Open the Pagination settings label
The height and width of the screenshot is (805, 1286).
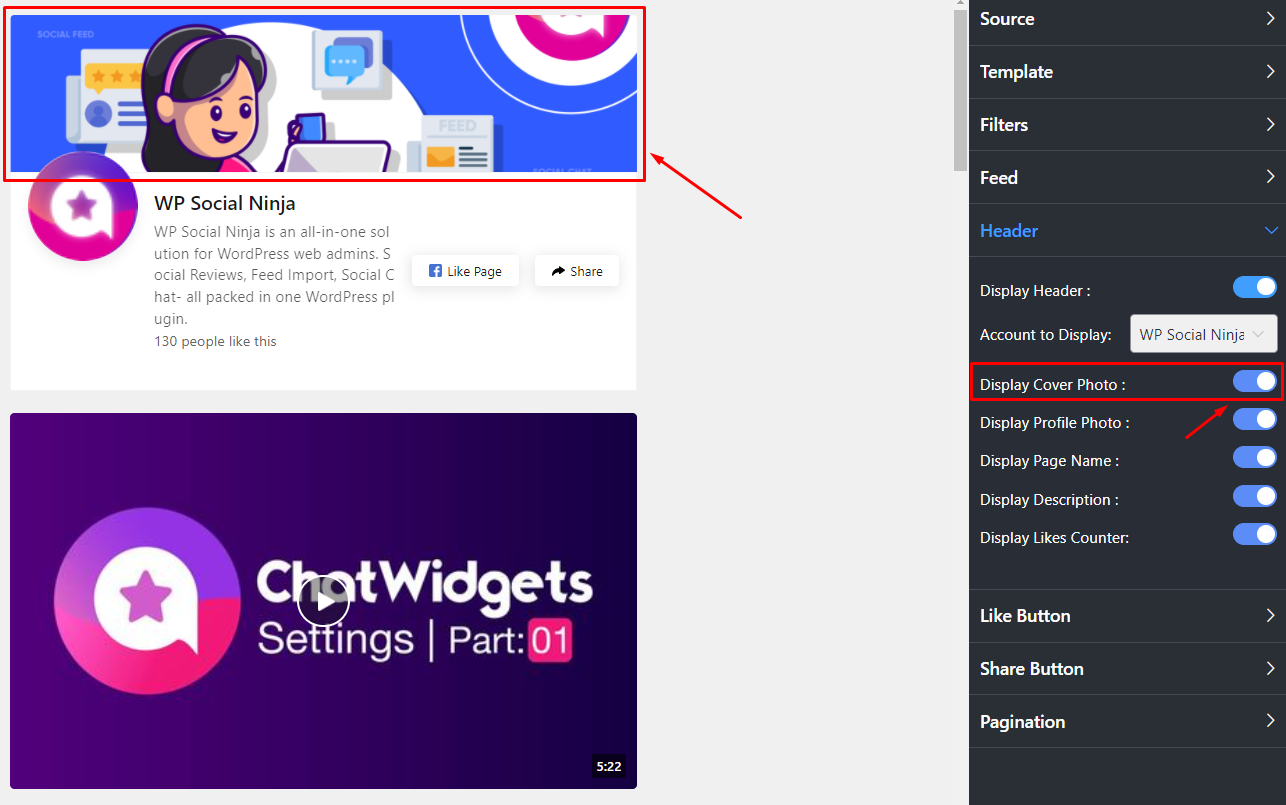point(1022,722)
